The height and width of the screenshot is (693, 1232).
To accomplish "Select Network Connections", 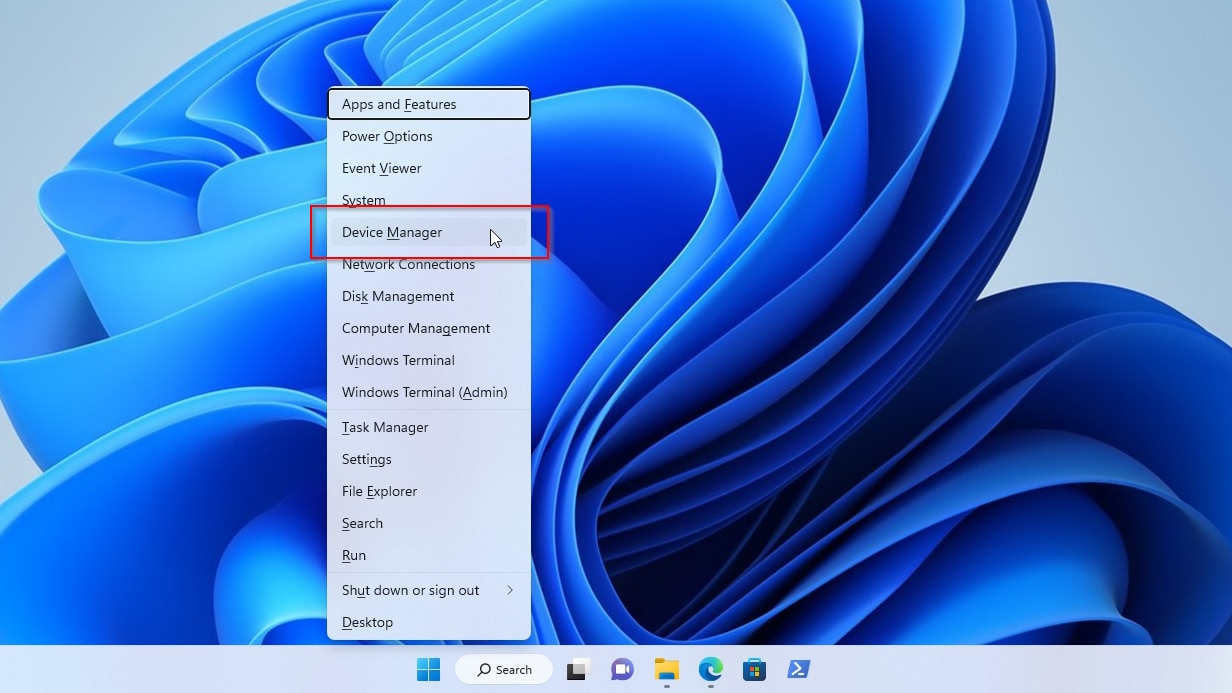I will pyautogui.click(x=408, y=264).
